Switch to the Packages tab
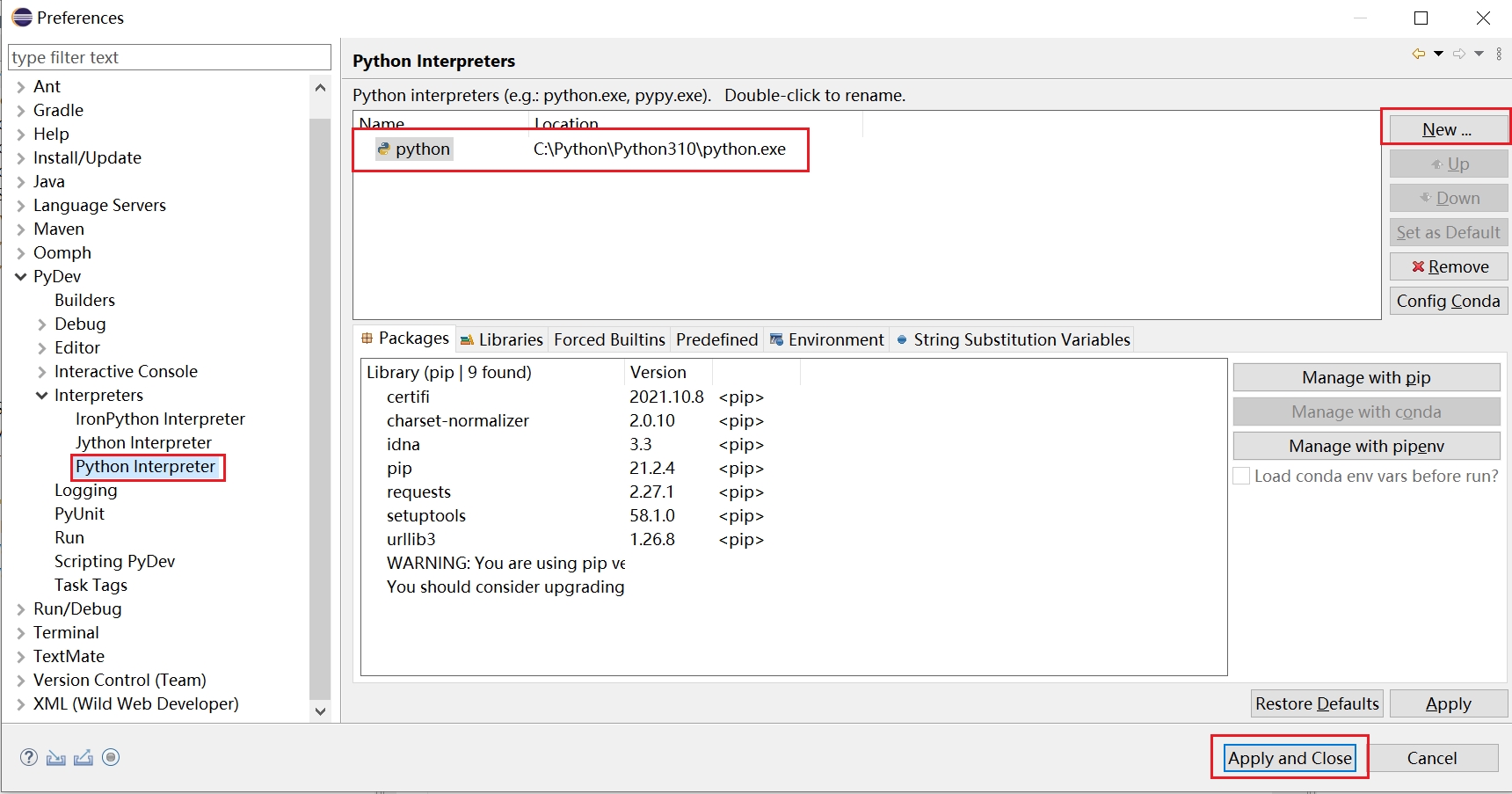Image resolution: width=1512 pixels, height=794 pixels. 405,339
